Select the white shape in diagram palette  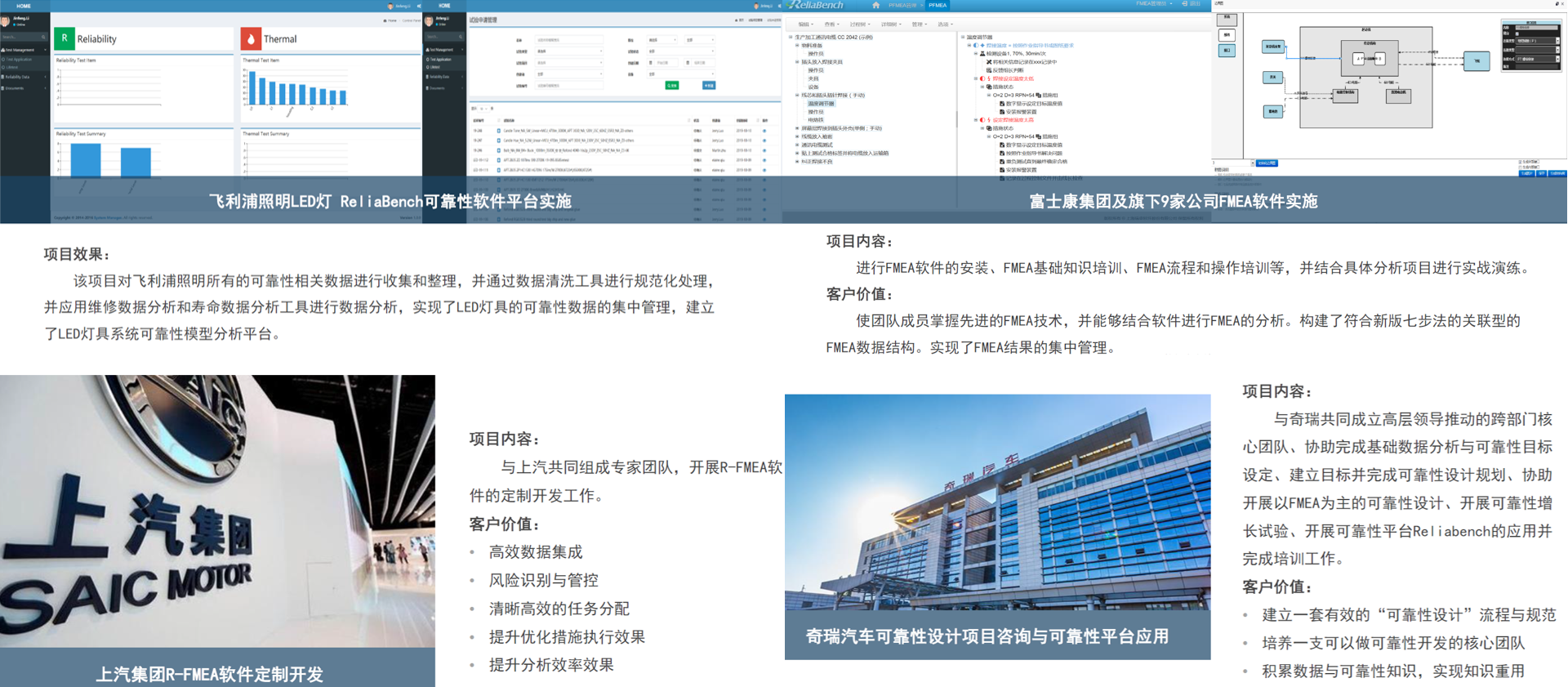point(1227,35)
